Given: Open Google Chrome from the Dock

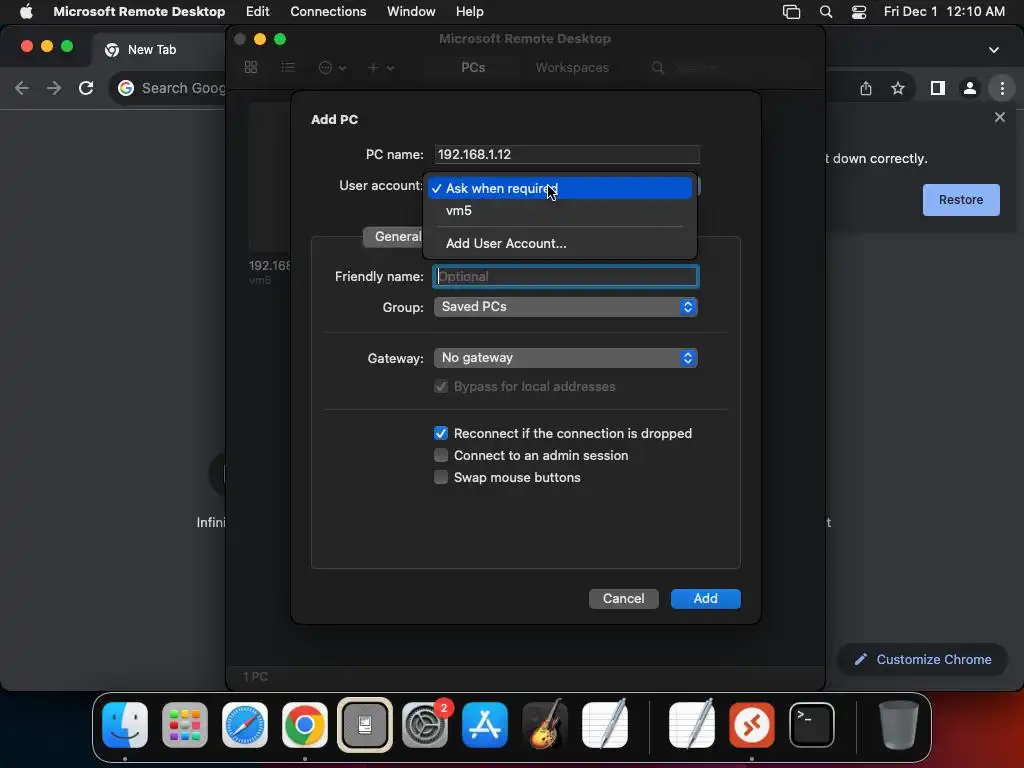Looking at the screenshot, I should pos(305,724).
